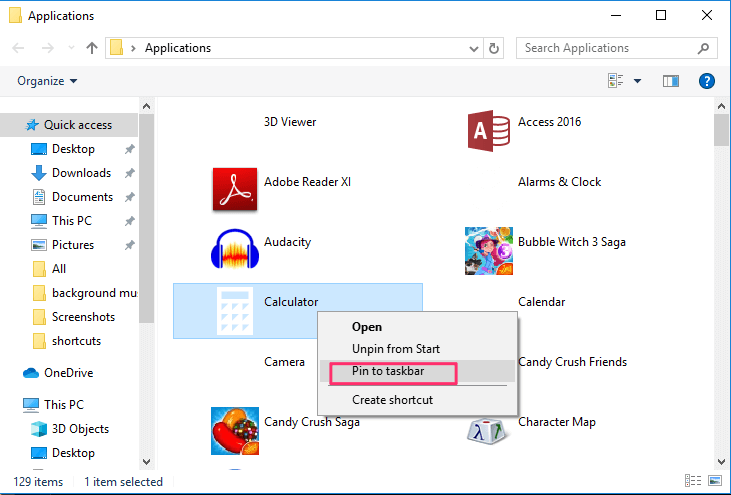Go up one folder level arrow
Viewport: 731px width, 495px height.
92,48
